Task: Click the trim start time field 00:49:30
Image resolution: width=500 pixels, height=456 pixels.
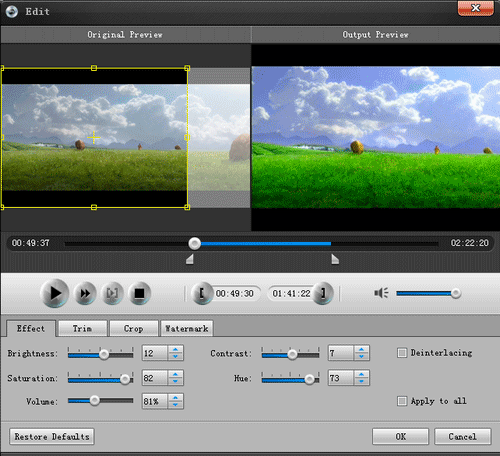Action: 235,294
